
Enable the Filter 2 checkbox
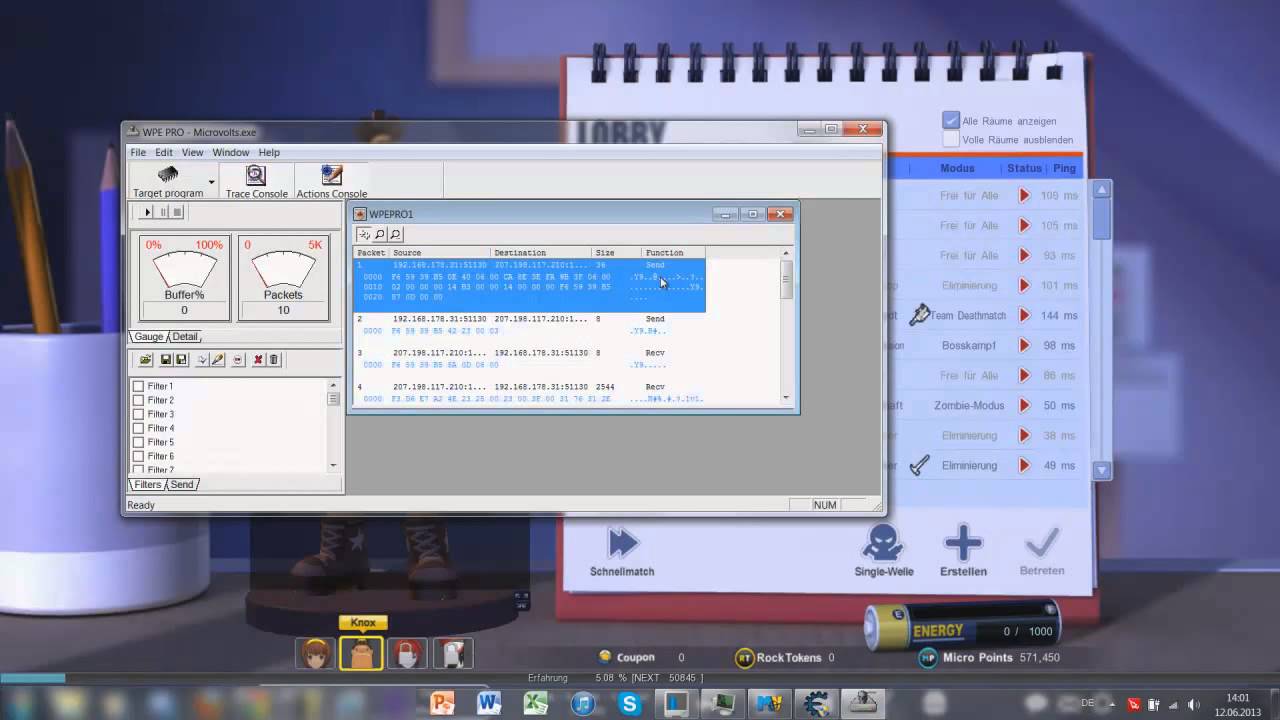(138, 400)
